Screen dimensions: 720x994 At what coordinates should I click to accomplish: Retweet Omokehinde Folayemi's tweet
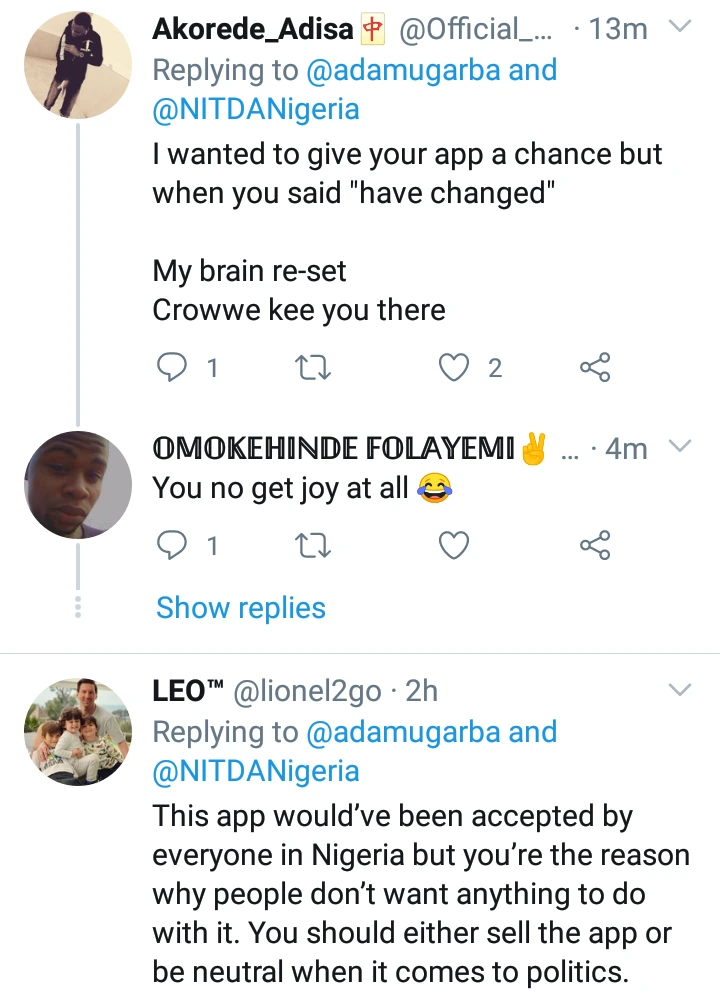(x=316, y=545)
